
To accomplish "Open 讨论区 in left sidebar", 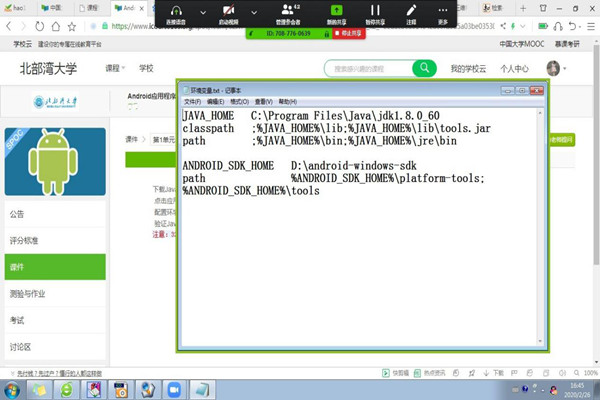I will click(20, 346).
